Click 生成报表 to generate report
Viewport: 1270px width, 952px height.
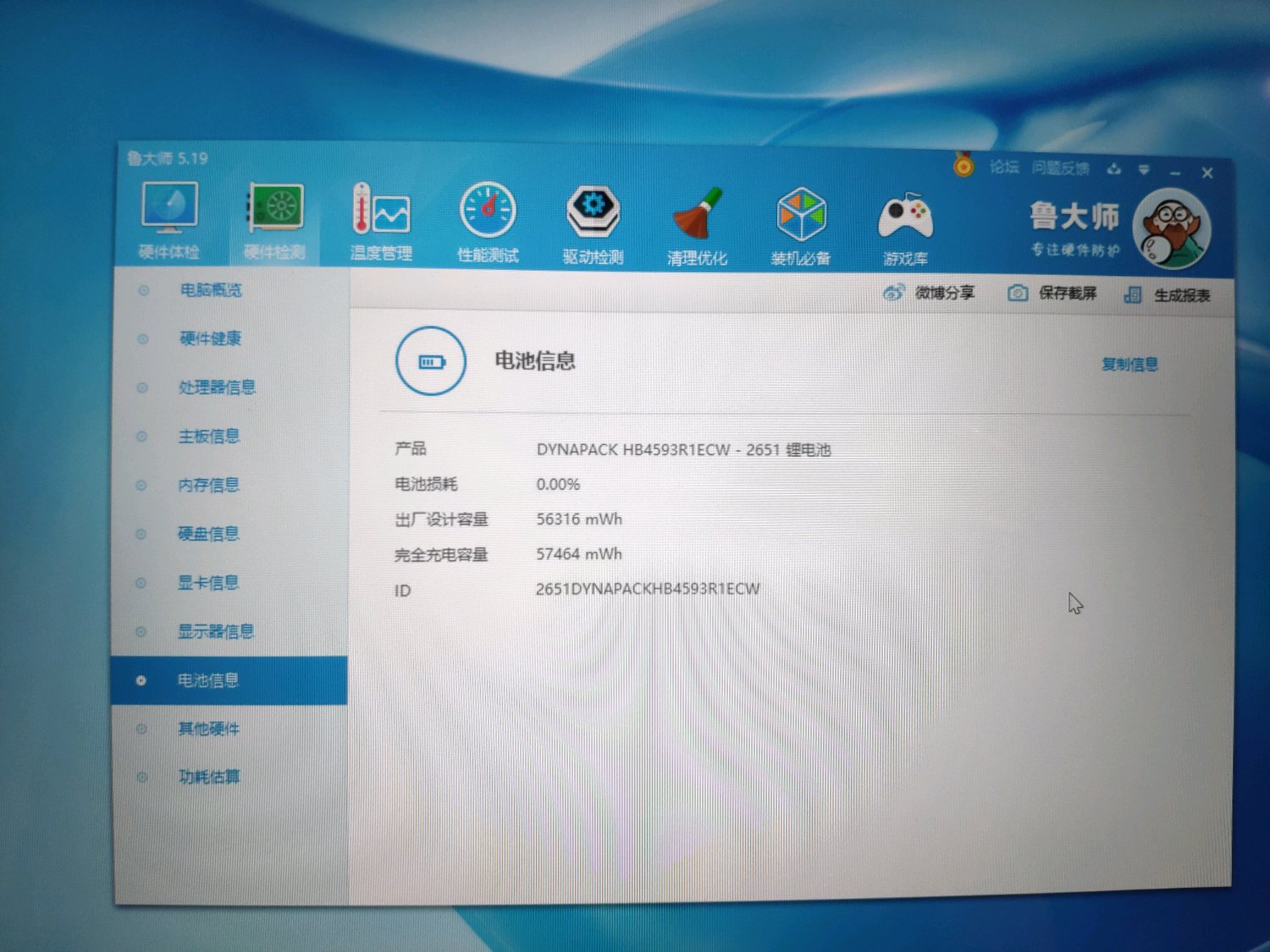click(1167, 295)
